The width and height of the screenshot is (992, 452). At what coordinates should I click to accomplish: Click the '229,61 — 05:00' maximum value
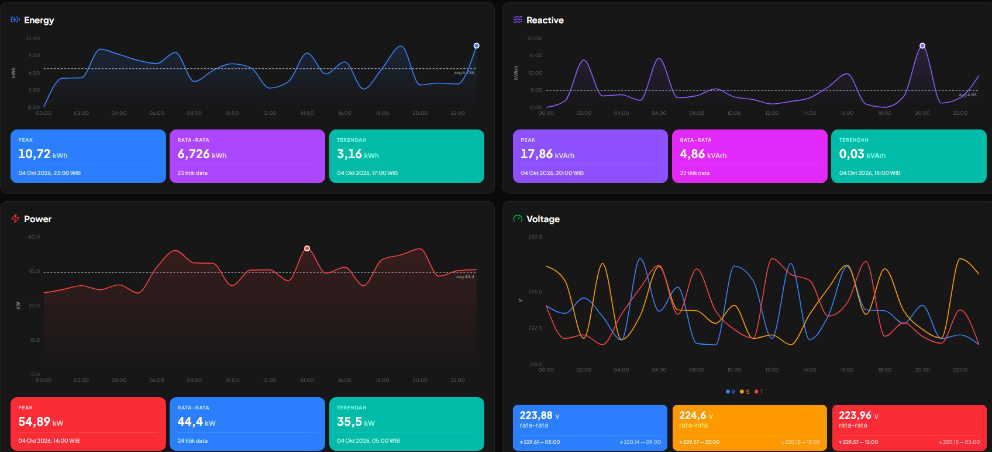[x=538, y=441]
